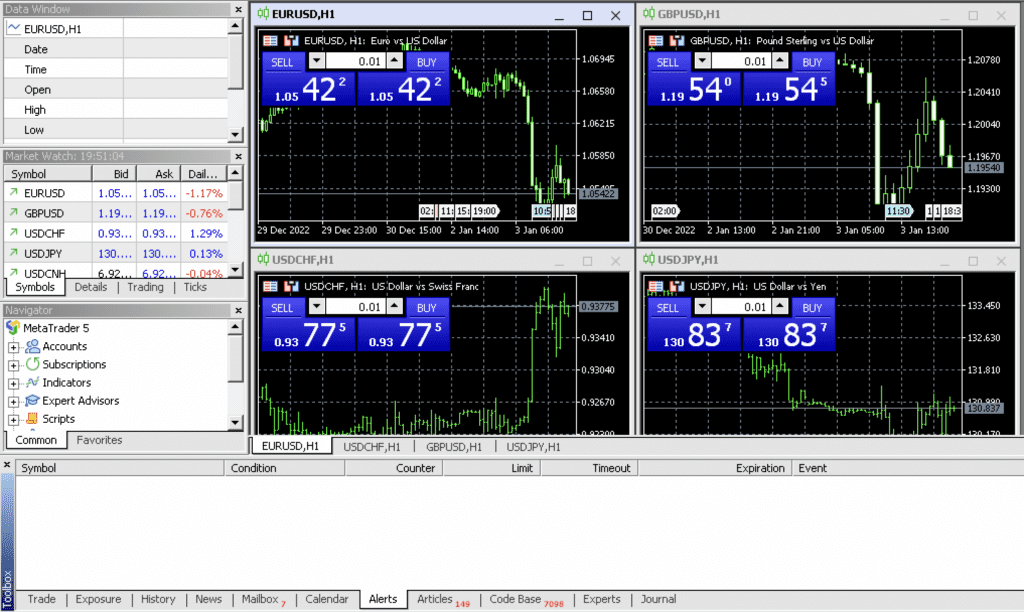1024x612 pixels.
Task: Open the Trade tab in Toolbox
Action: pyautogui.click(x=42, y=599)
